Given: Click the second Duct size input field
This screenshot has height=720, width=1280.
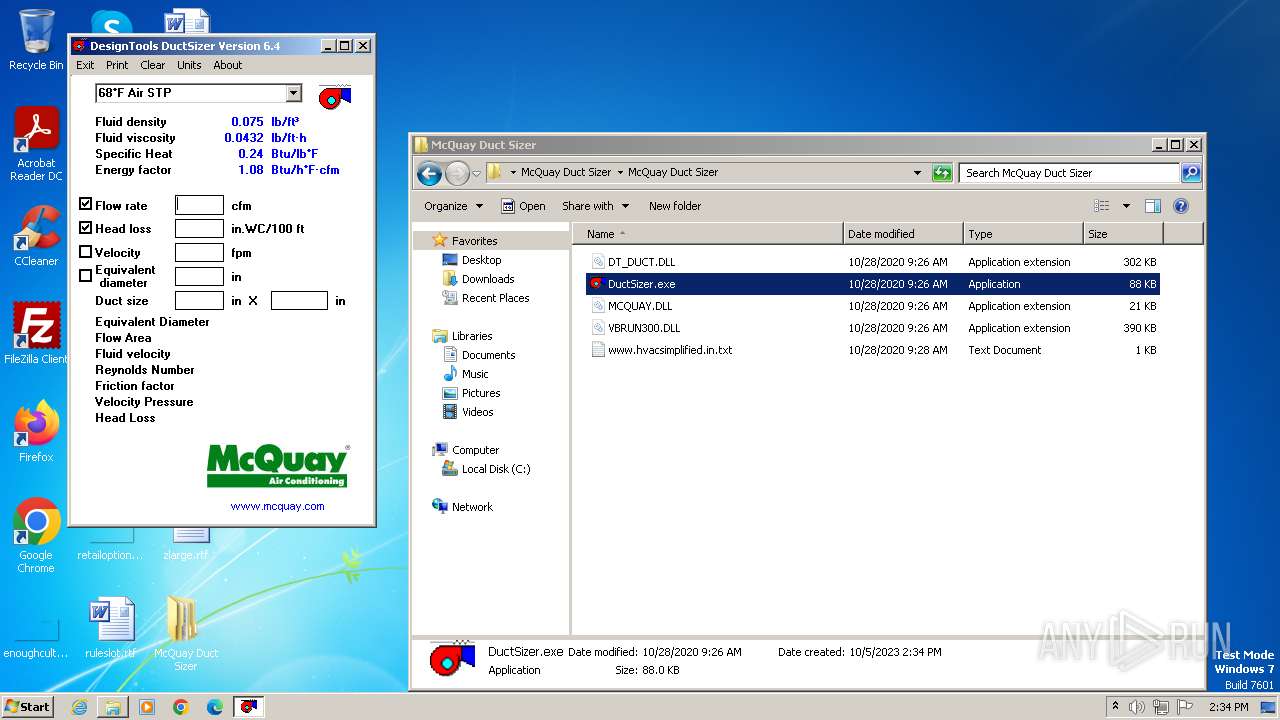Looking at the screenshot, I should pyautogui.click(x=299, y=301).
